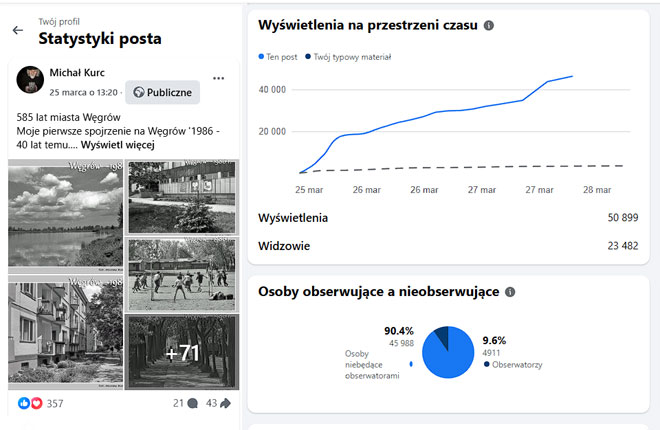Click info icon beside Osoby obserwujące a nieobserwujące
This screenshot has height=430, width=660.
click(x=510, y=292)
